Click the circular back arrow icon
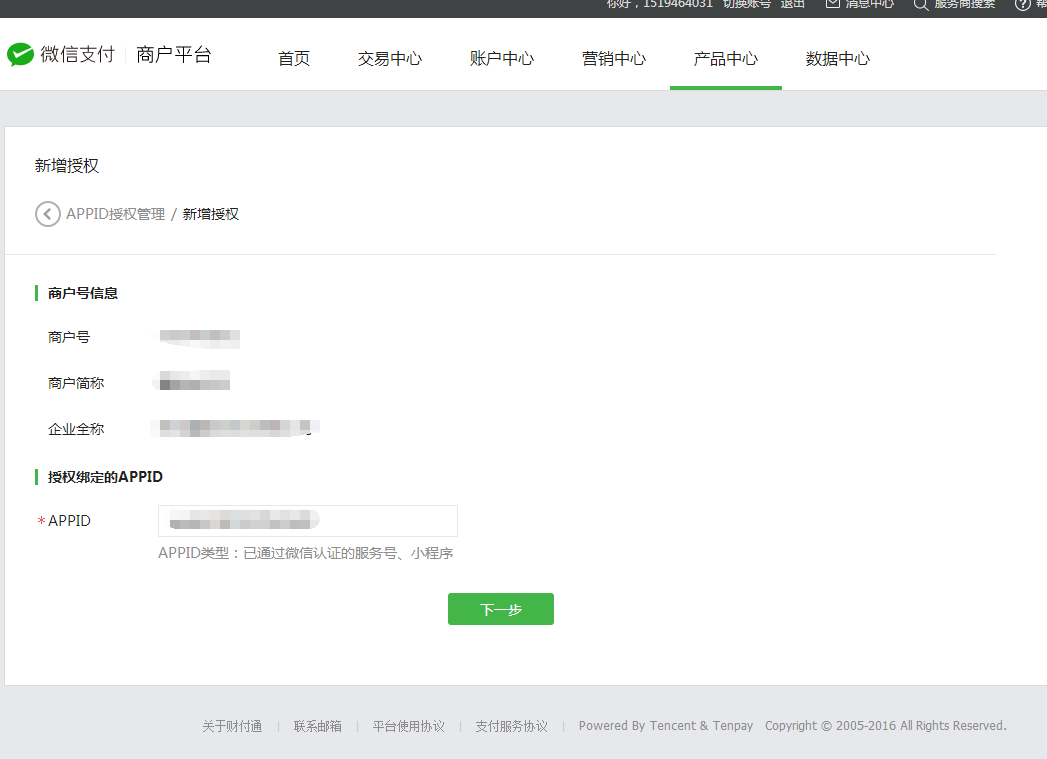The width and height of the screenshot is (1047, 759). (x=47, y=213)
